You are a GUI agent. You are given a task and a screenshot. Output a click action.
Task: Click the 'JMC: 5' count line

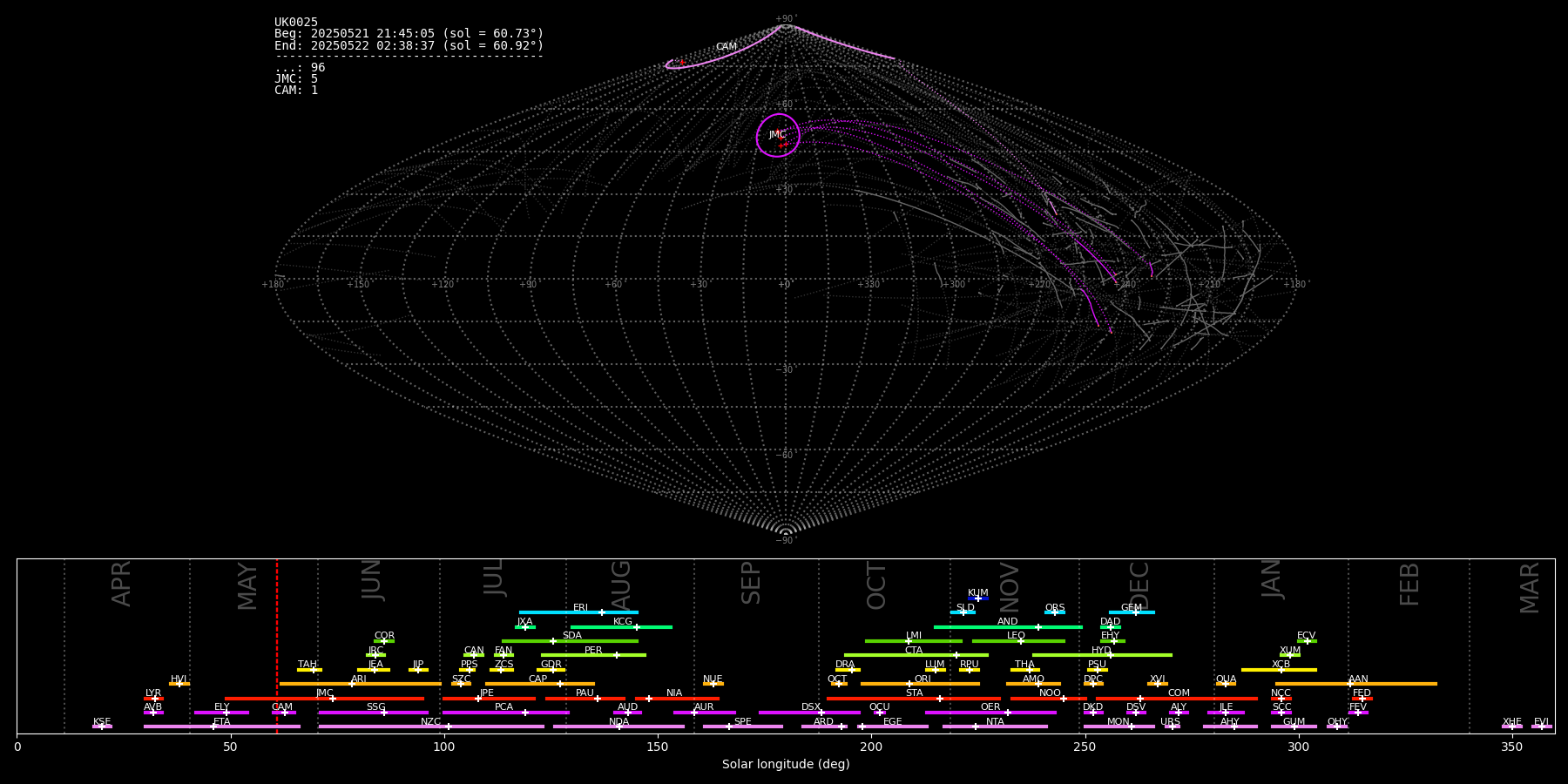(x=296, y=79)
